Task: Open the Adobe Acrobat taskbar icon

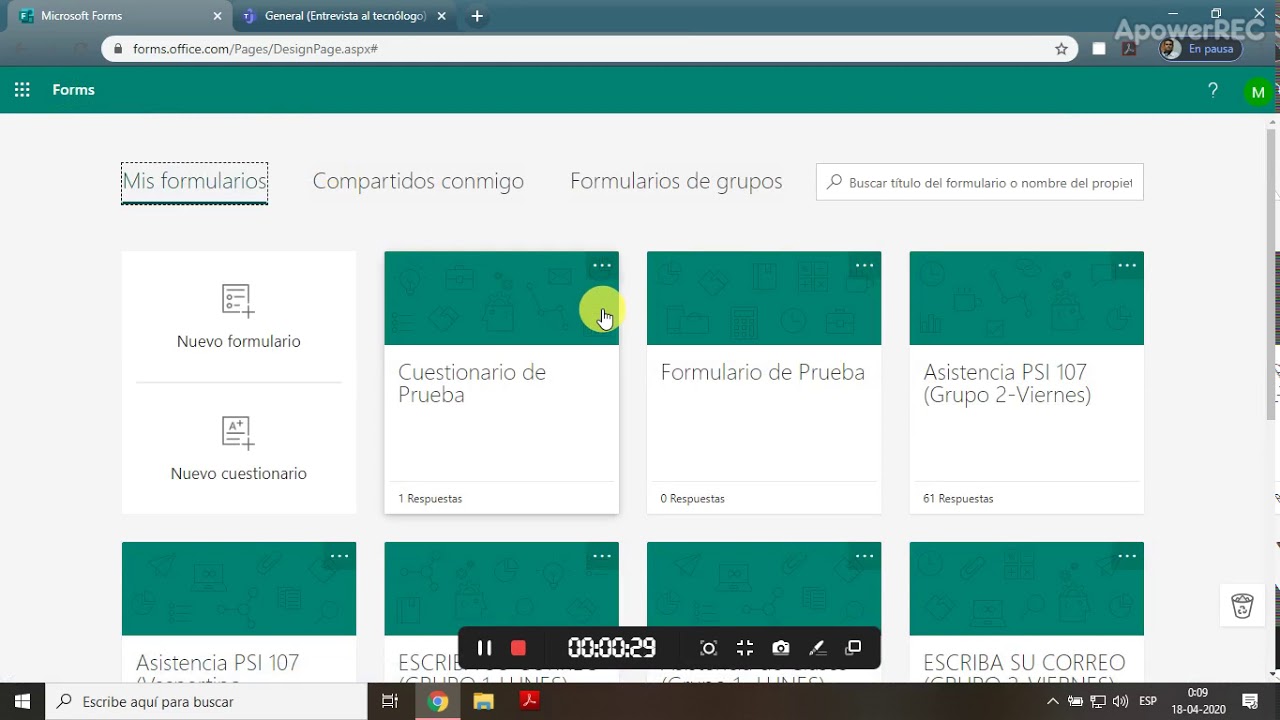Action: pyautogui.click(x=529, y=701)
